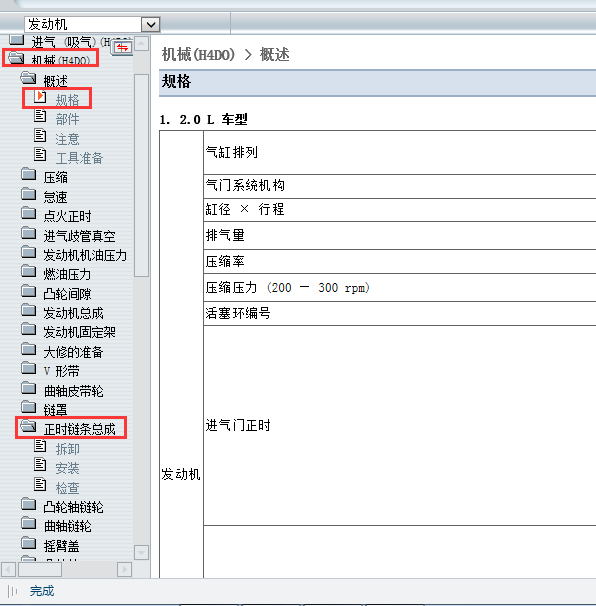The height and width of the screenshot is (606, 596).
Task: Click the active page icon beside 规格
Action: click(x=40, y=97)
